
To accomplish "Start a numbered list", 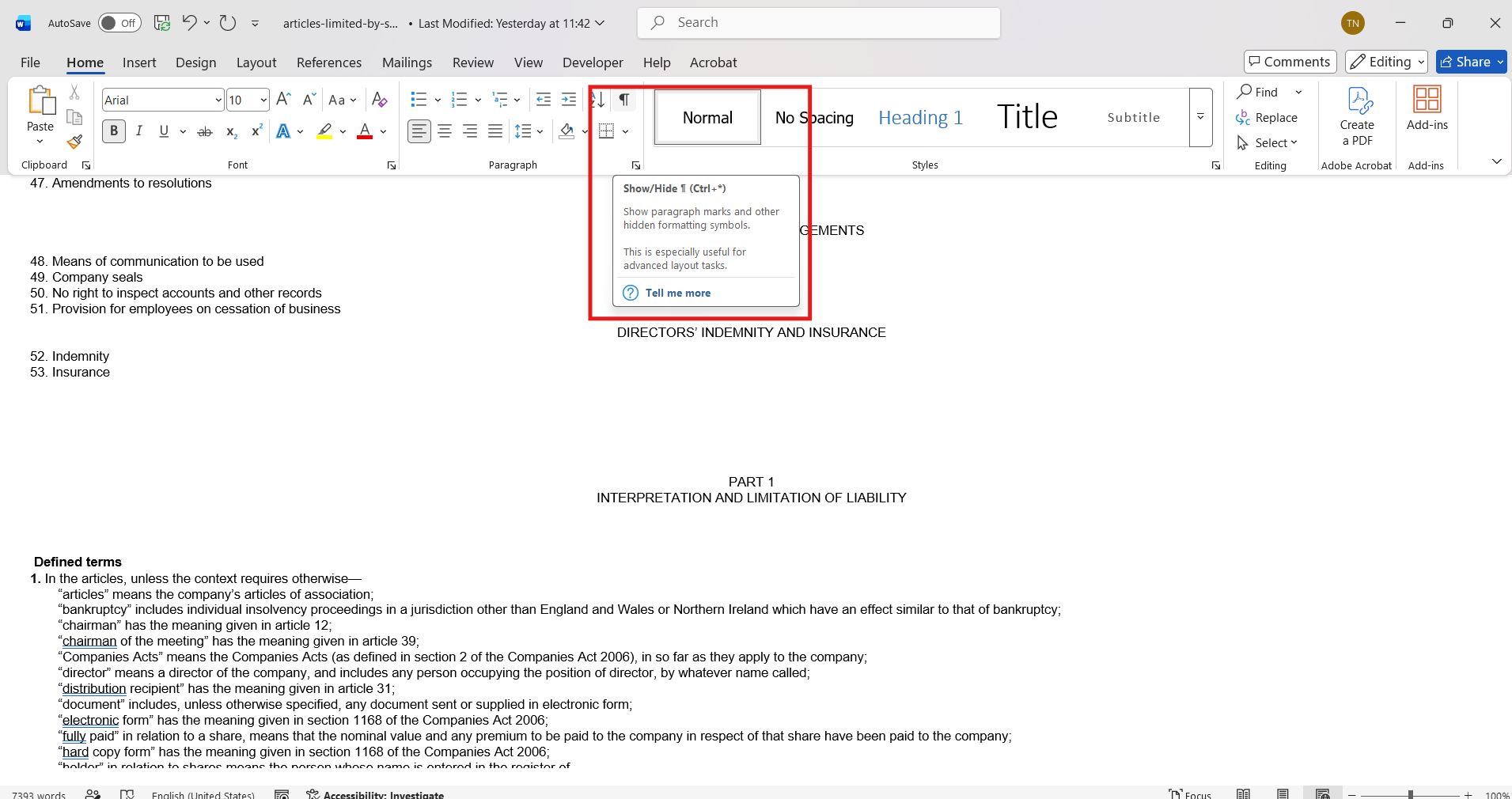I will (459, 100).
